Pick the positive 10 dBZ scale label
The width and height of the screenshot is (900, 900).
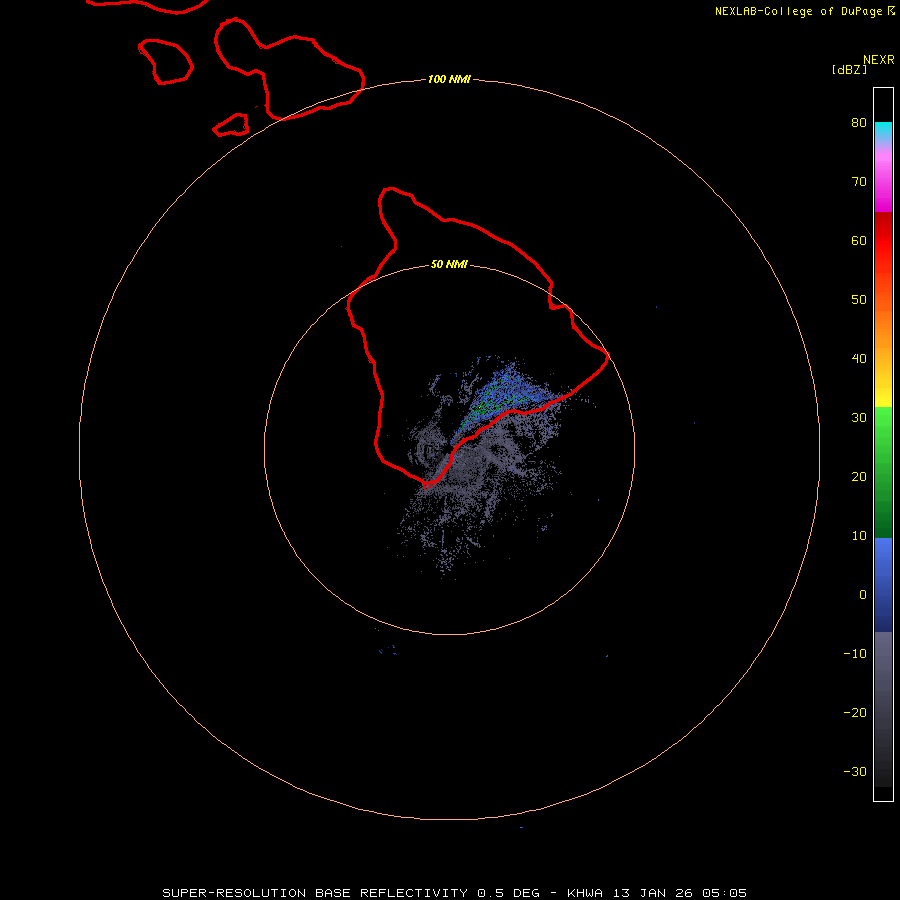pos(859,536)
